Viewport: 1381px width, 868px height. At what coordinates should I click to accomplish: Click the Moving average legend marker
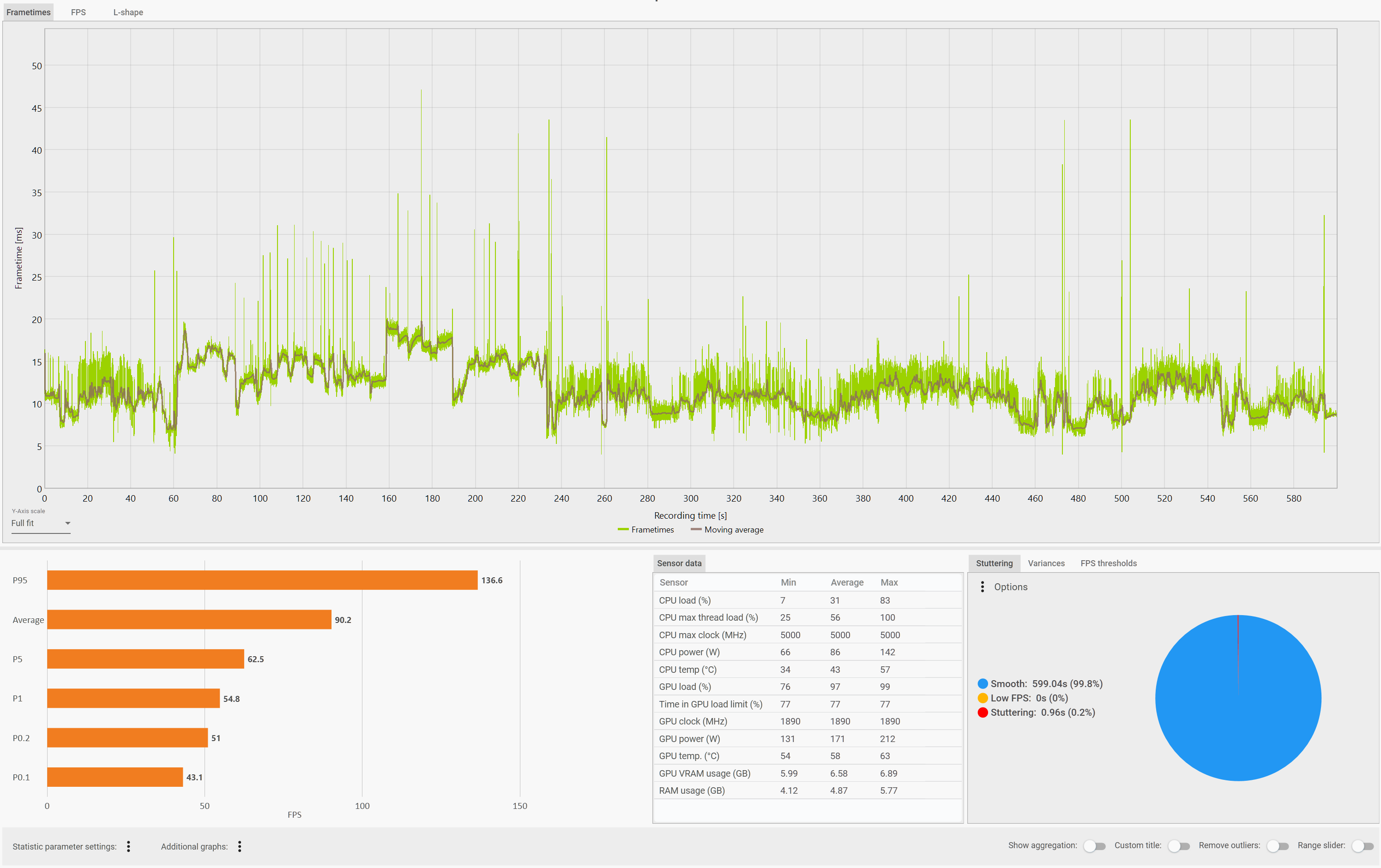point(696,530)
